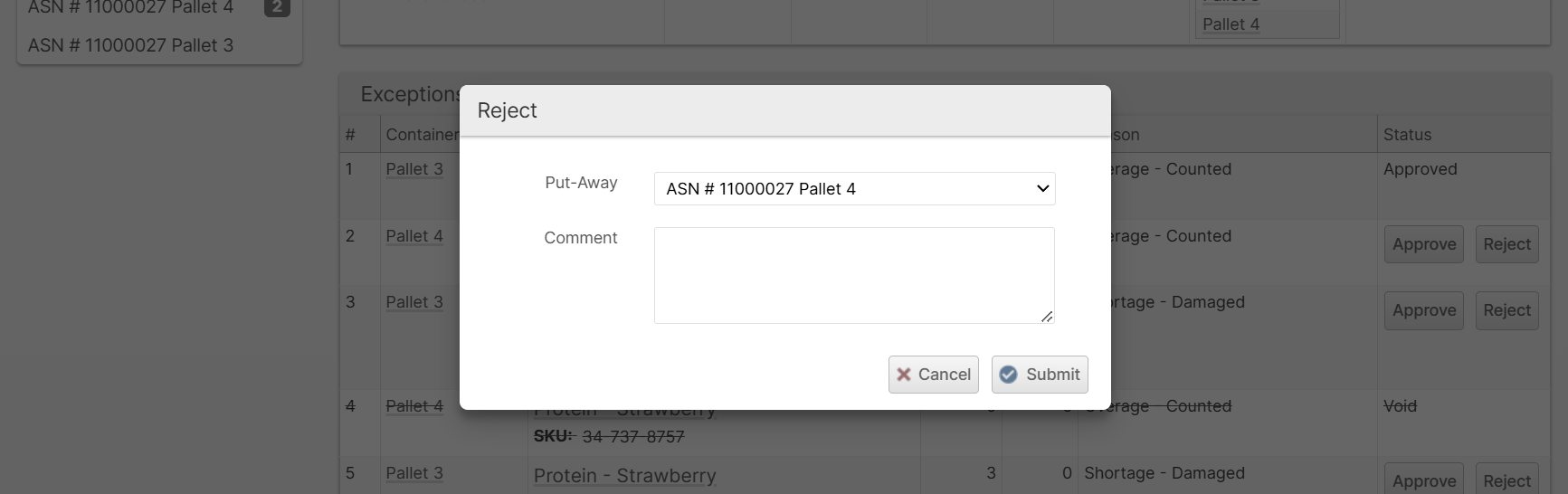
Task: Type in the Comment text area
Action: pos(854,275)
